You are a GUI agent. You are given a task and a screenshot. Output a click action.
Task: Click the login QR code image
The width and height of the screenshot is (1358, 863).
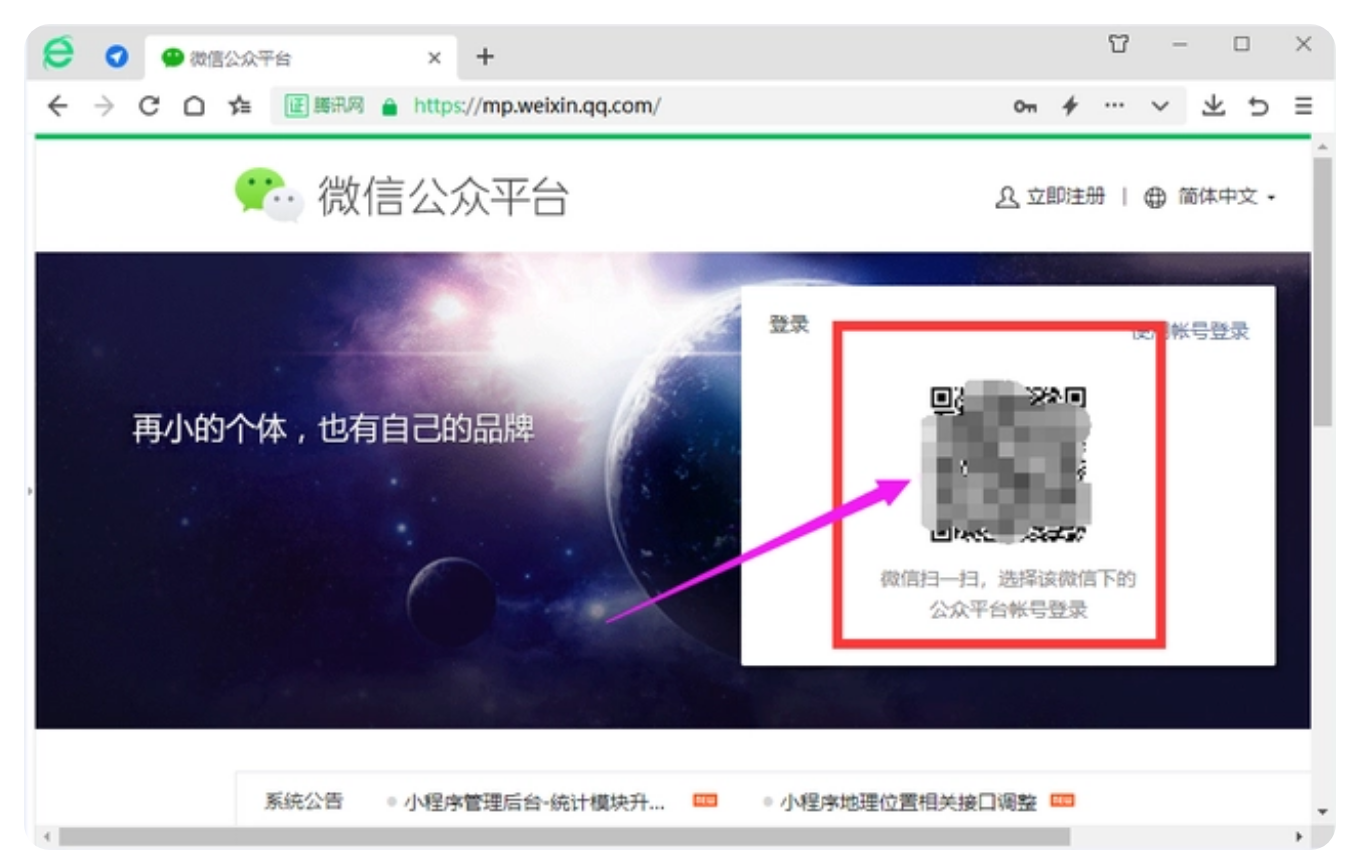point(1006,463)
